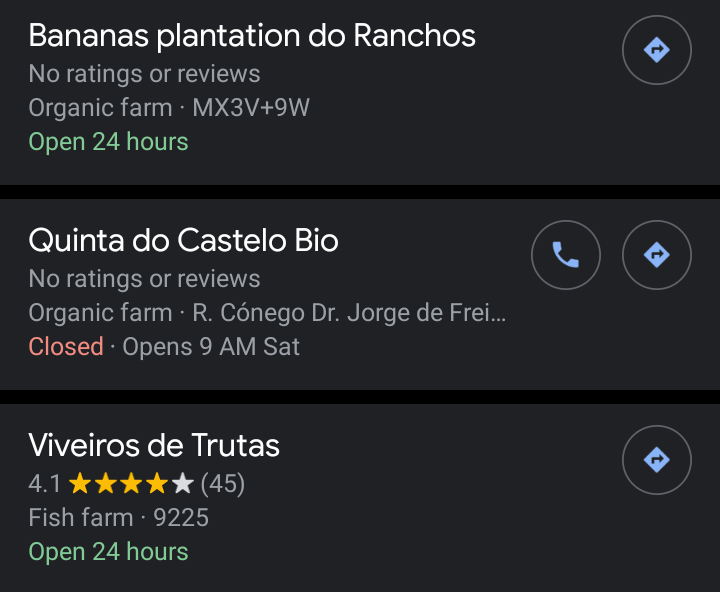Tap the 4.1 rating number
The width and height of the screenshot is (720, 592).
45,485
